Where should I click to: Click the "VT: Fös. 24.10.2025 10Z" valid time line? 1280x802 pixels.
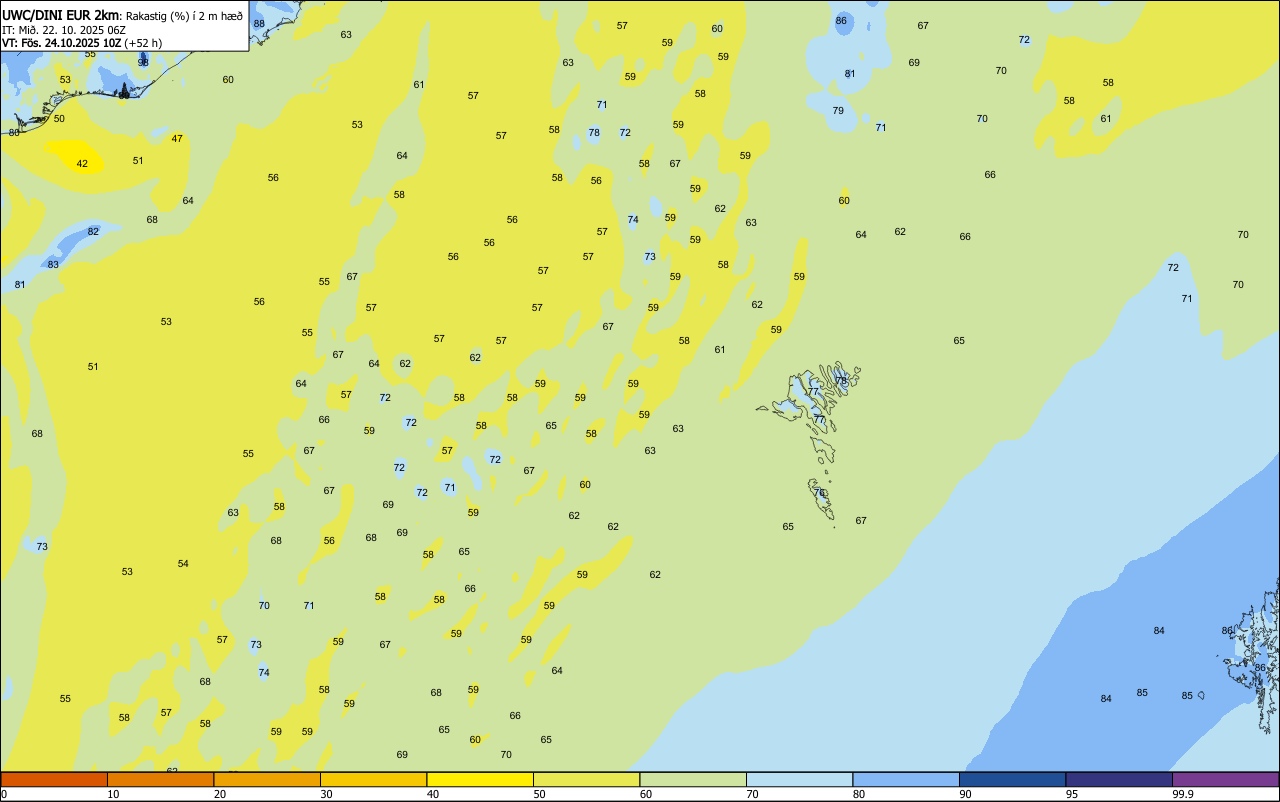(x=62, y=43)
